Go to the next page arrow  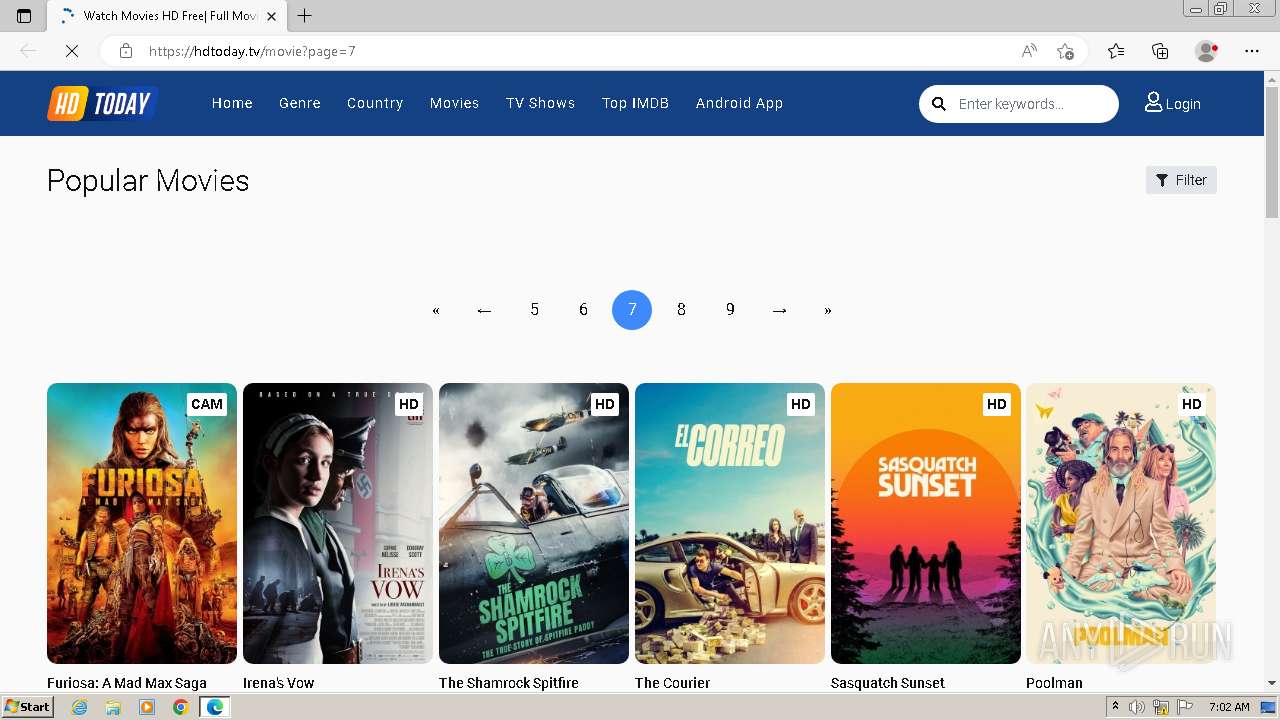tap(779, 310)
